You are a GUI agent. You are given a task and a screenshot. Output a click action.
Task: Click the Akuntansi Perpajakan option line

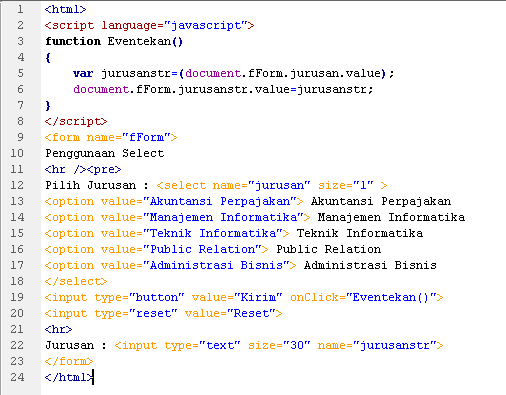click(248, 201)
